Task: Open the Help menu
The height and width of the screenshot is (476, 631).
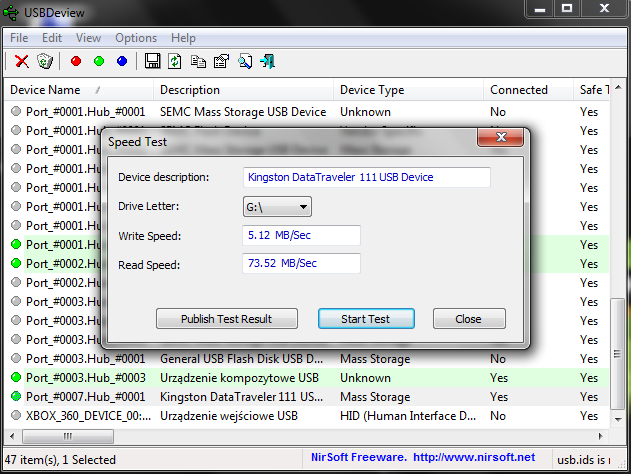Action: click(183, 38)
